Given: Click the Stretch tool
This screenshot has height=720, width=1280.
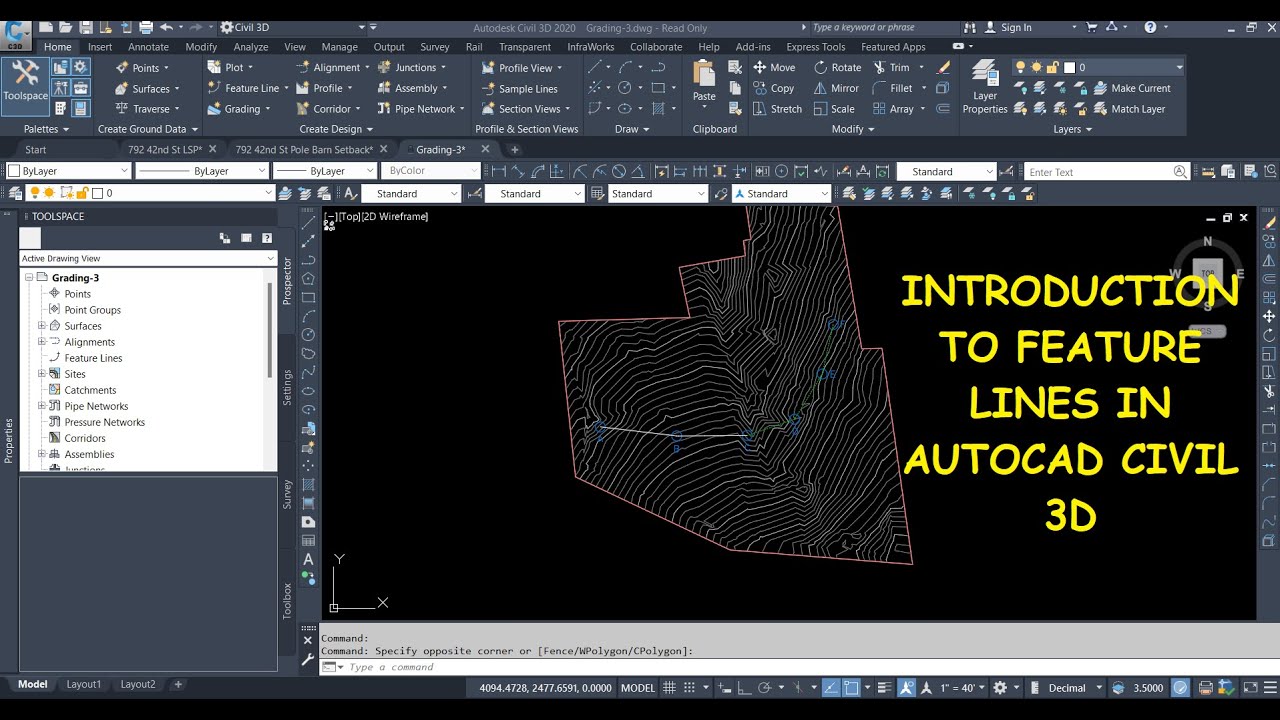Looking at the screenshot, I should pos(777,109).
